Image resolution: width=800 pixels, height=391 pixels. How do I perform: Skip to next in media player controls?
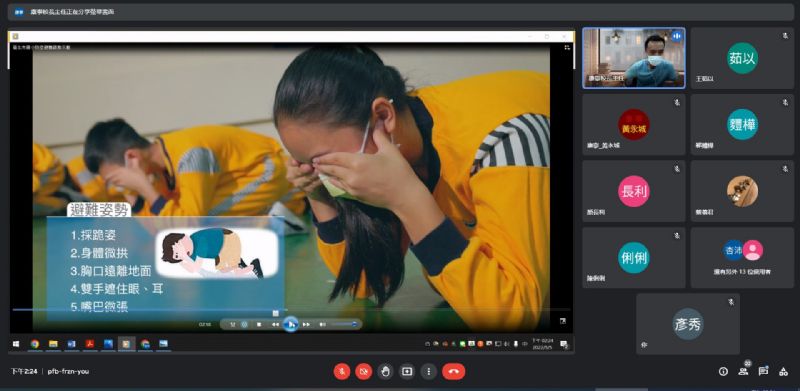(x=306, y=324)
